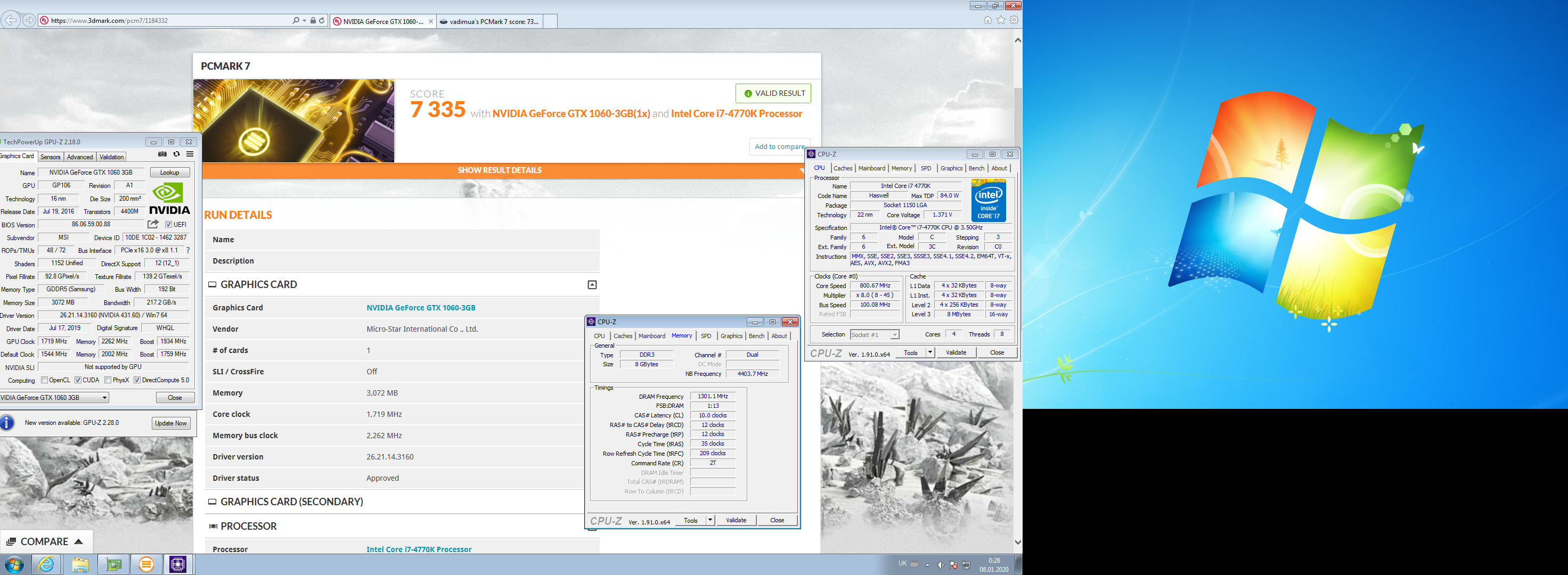Collapse the Graphics Card section

[x=592, y=285]
